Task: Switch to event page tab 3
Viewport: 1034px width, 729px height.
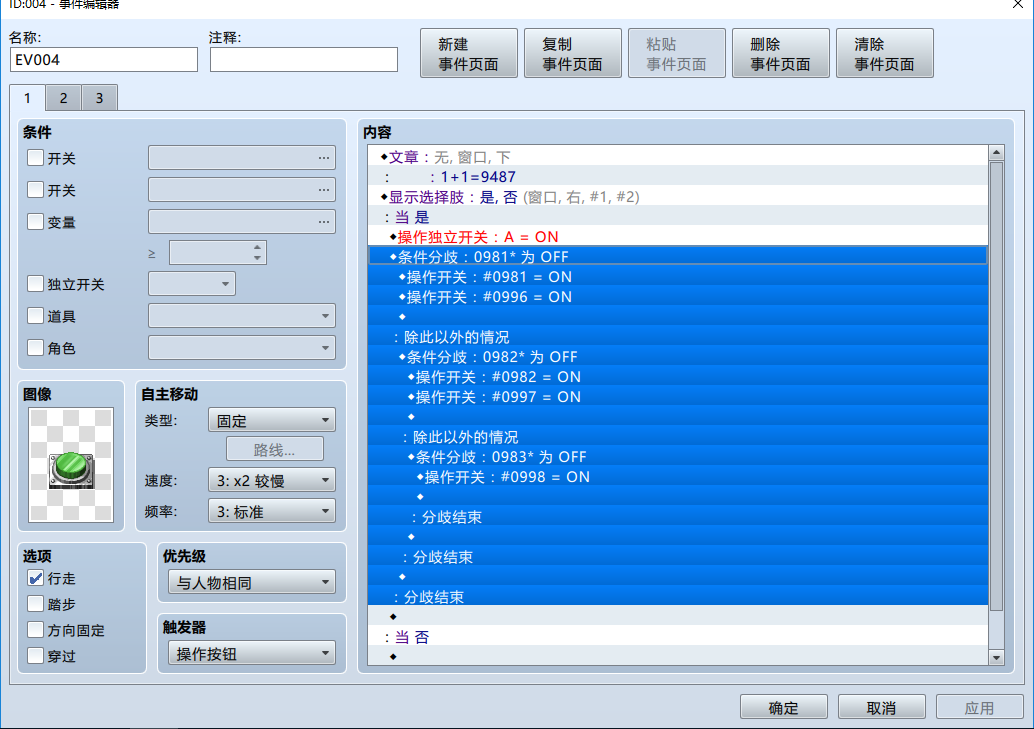Action: 100,98
